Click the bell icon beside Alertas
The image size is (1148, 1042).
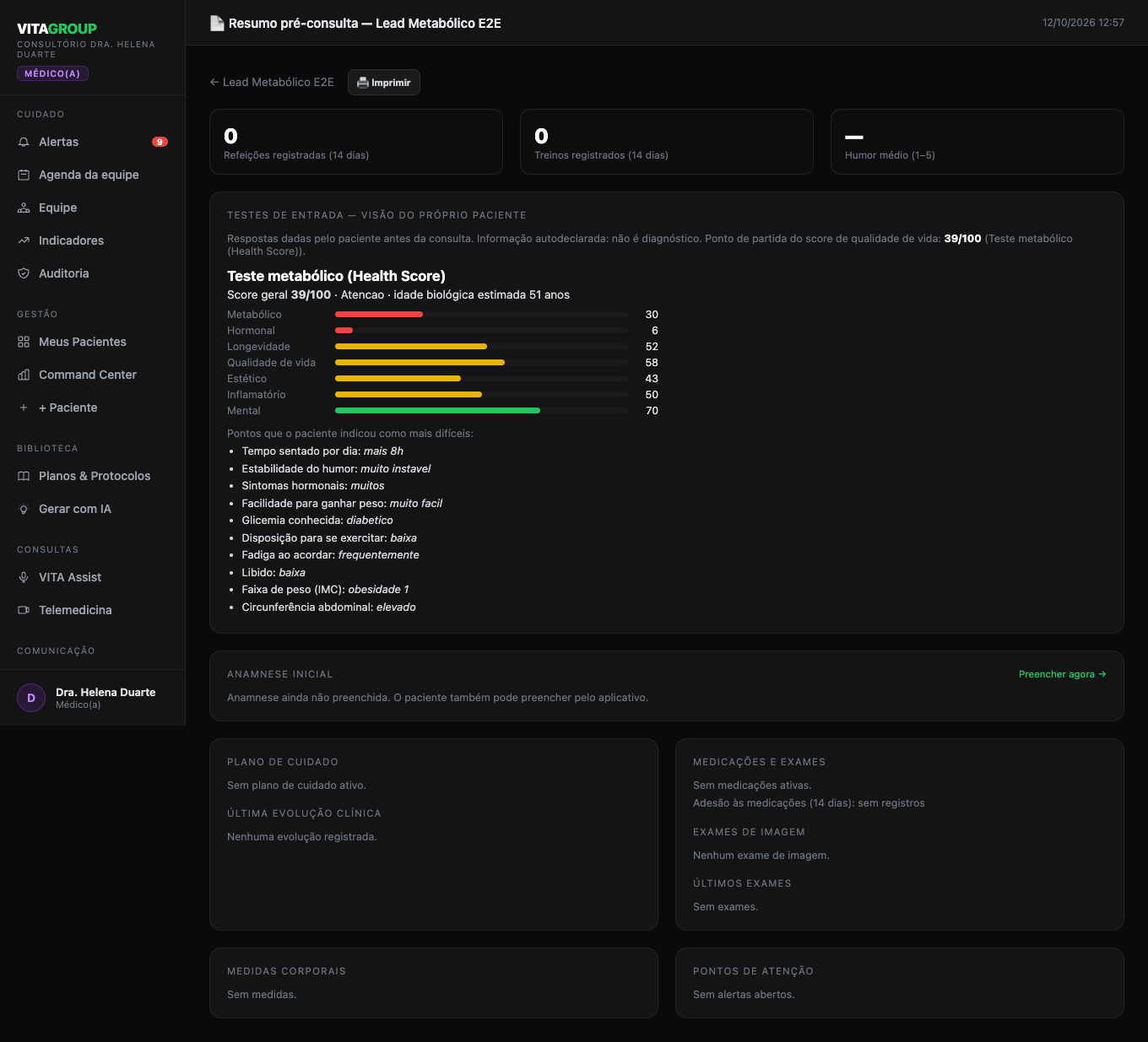click(x=24, y=142)
